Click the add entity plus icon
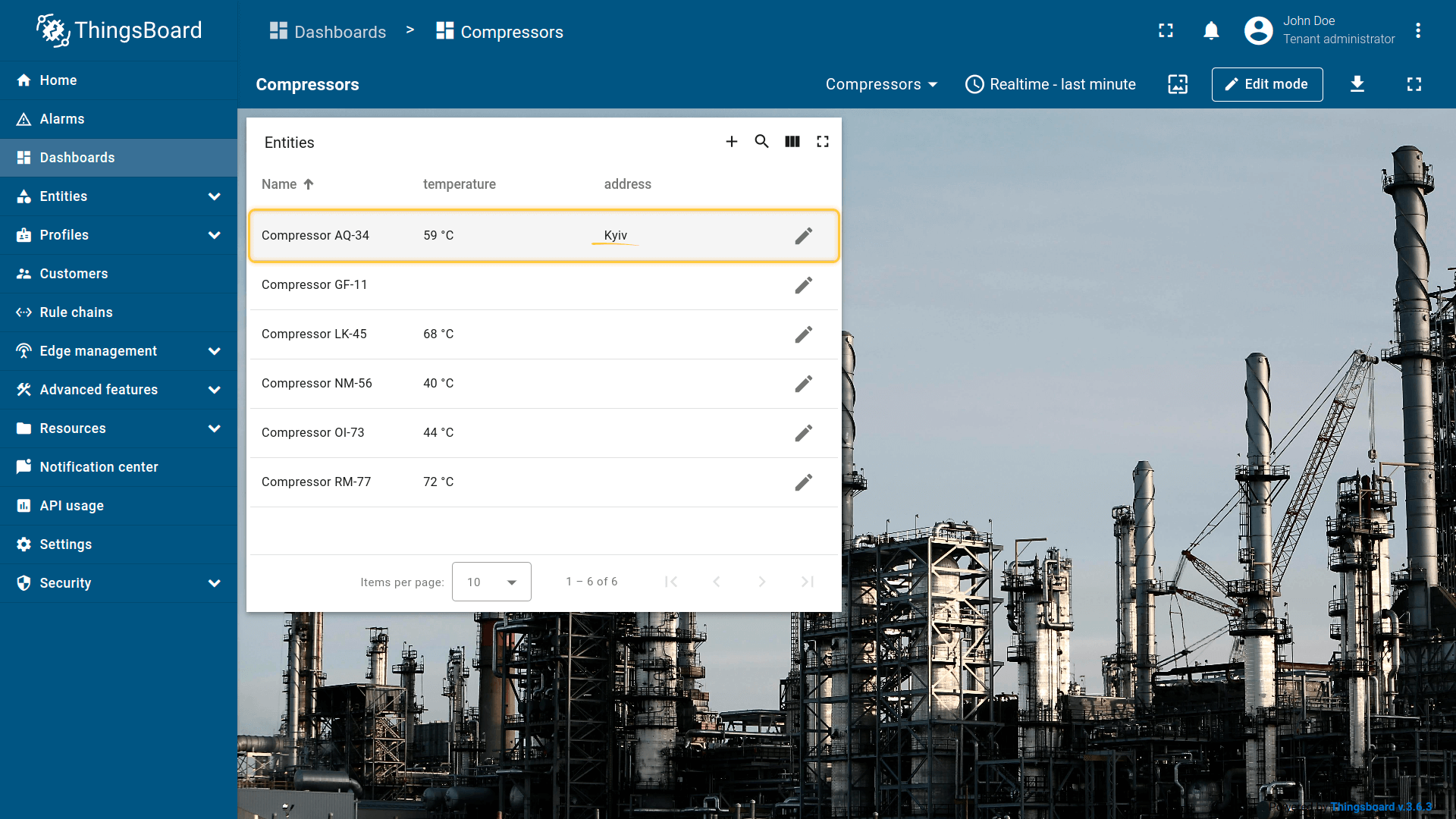 (x=731, y=142)
